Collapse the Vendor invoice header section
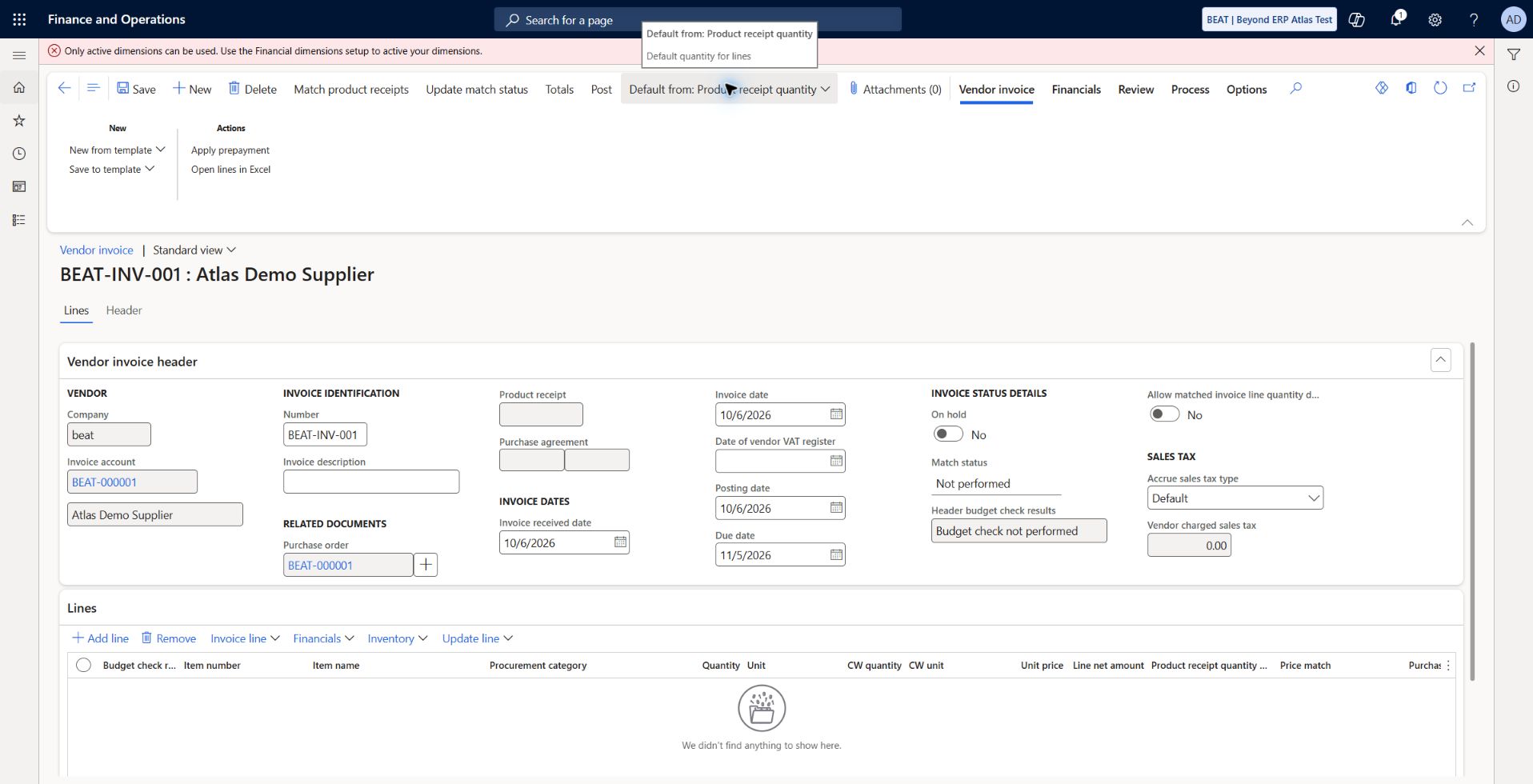This screenshot has width=1533, height=784. (x=1440, y=360)
